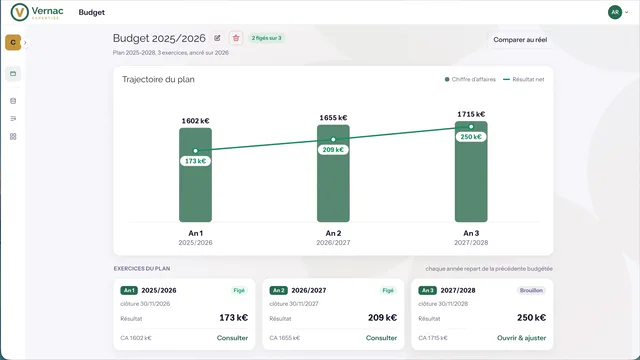This screenshot has height=360, width=640.
Task: Click the 1715 k€ bar value
Action: pos(471,114)
